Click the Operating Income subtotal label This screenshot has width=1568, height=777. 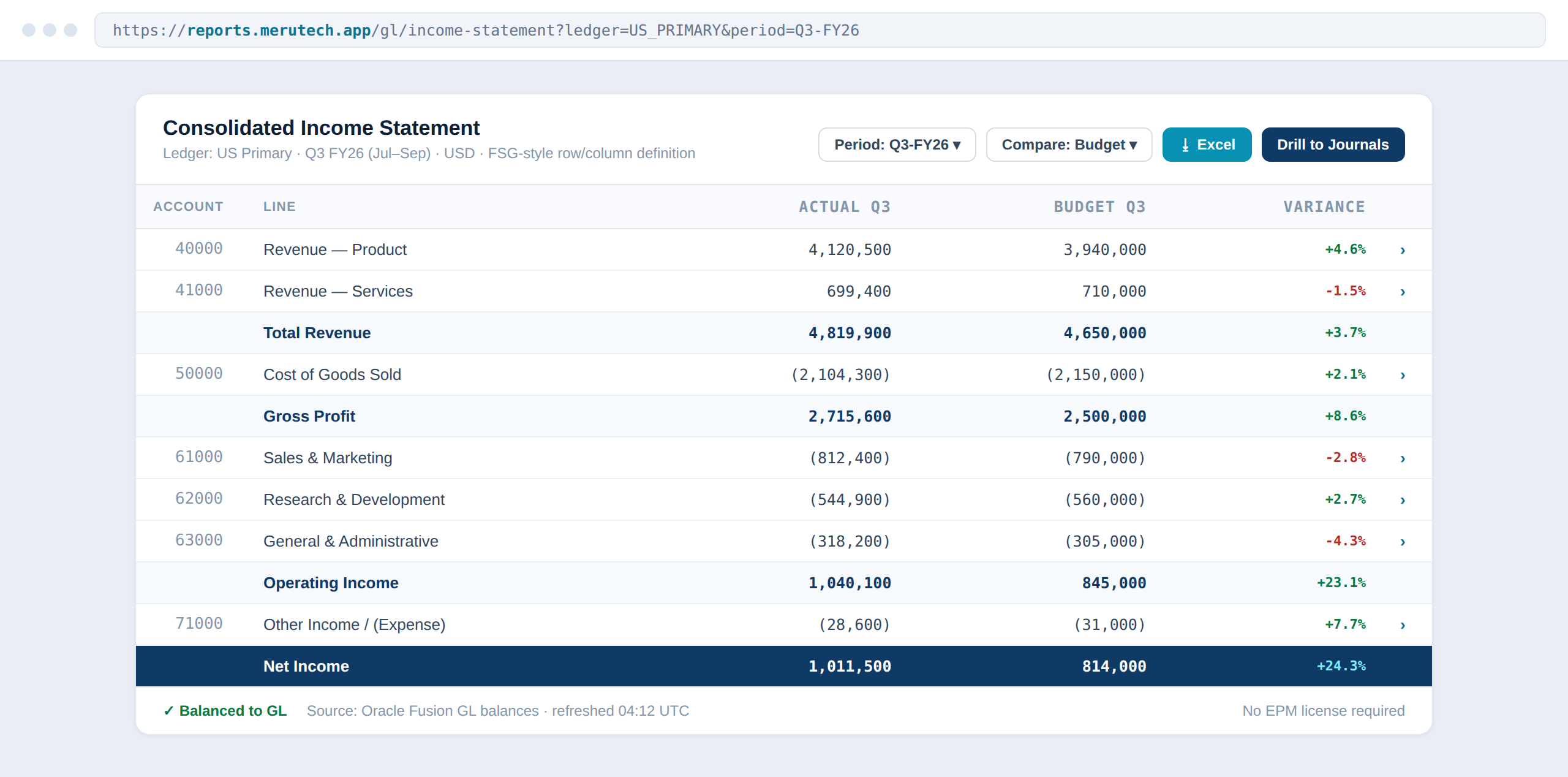pos(331,583)
